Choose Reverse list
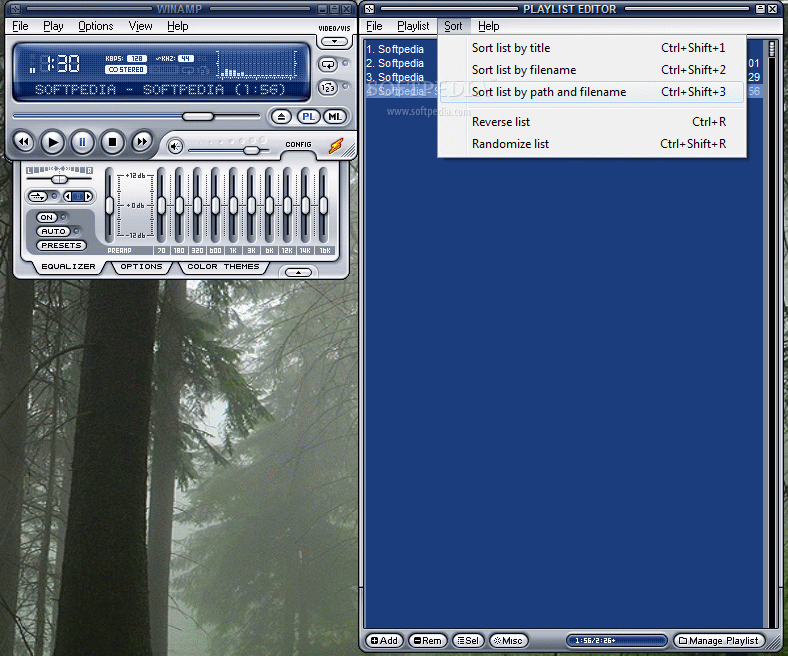Screen dimensions: 788x656 click(592, 122)
